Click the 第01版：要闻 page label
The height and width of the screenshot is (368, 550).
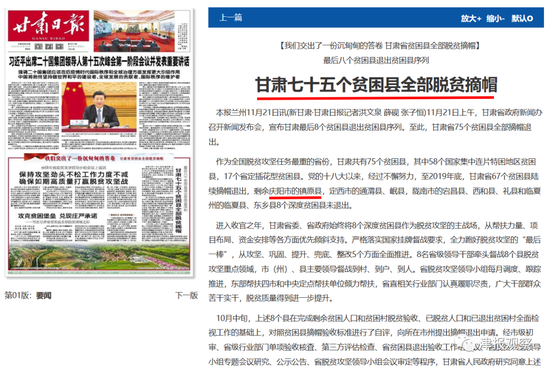click(28, 296)
